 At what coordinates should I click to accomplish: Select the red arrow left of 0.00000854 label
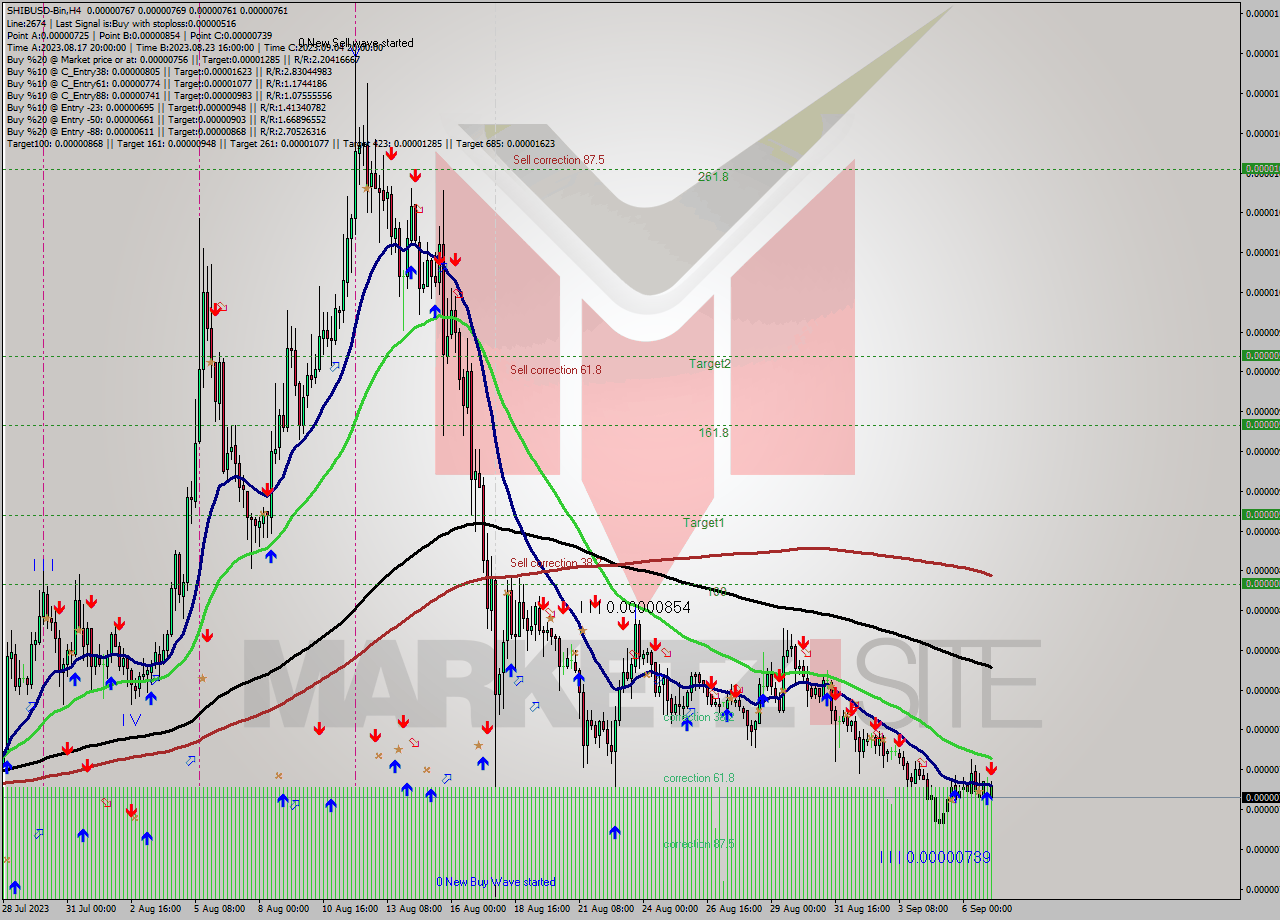click(595, 602)
